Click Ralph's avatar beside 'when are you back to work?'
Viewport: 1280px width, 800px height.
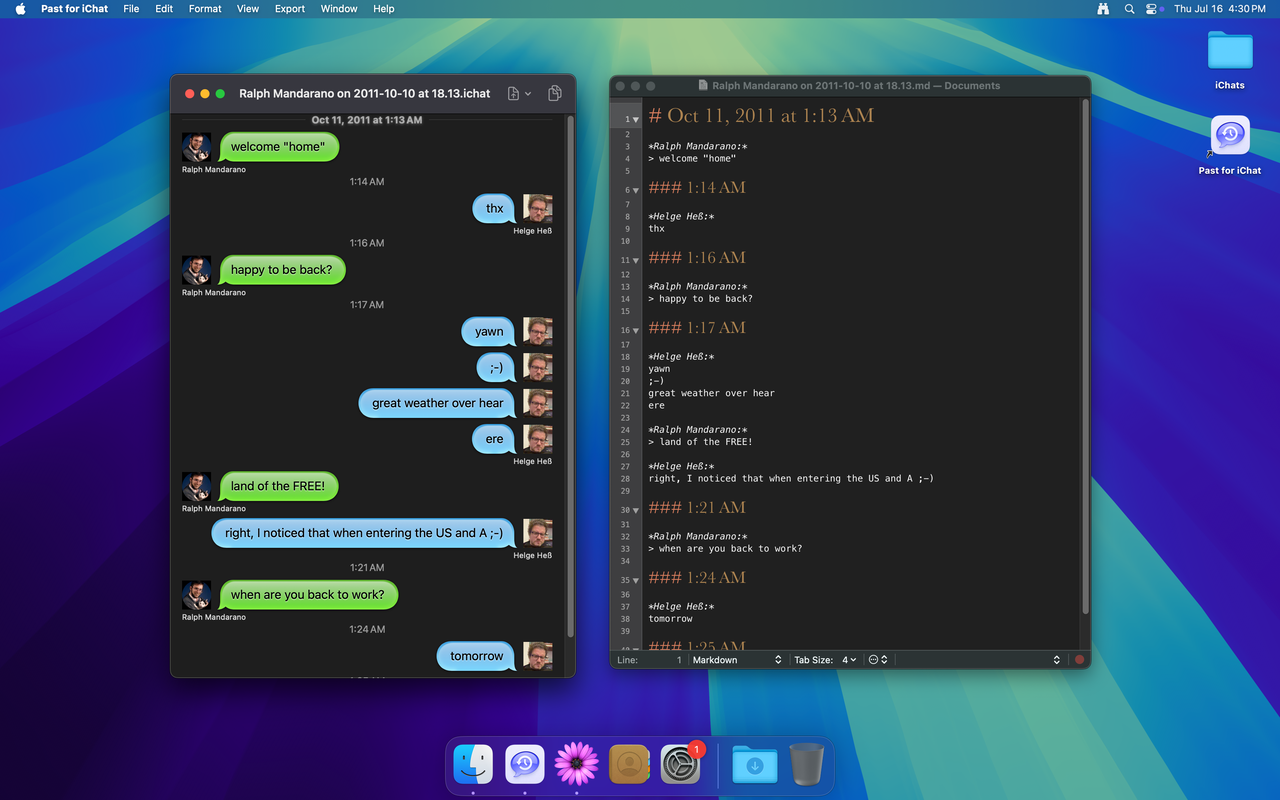pos(196,595)
